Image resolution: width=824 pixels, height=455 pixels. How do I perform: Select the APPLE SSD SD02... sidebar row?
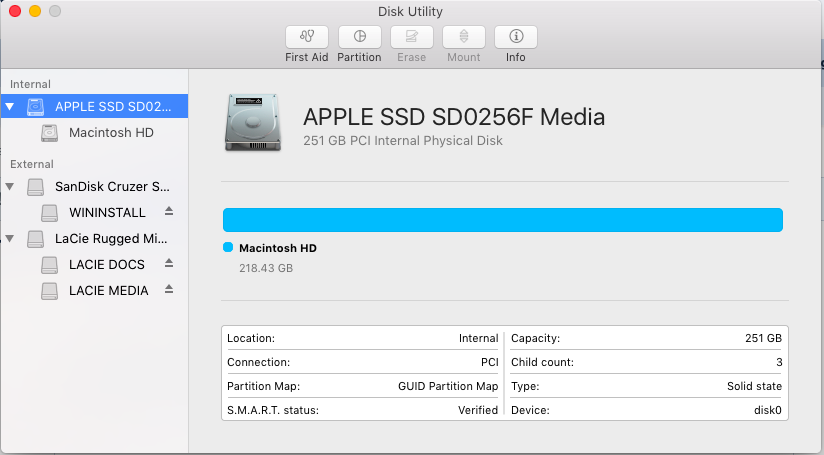click(x=94, y=106)
